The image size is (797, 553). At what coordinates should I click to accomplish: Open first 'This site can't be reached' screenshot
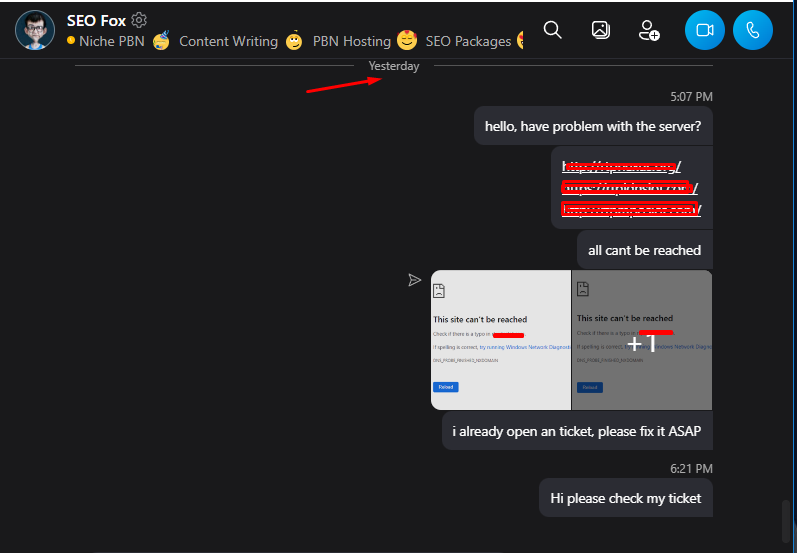[x=501, y=340]
